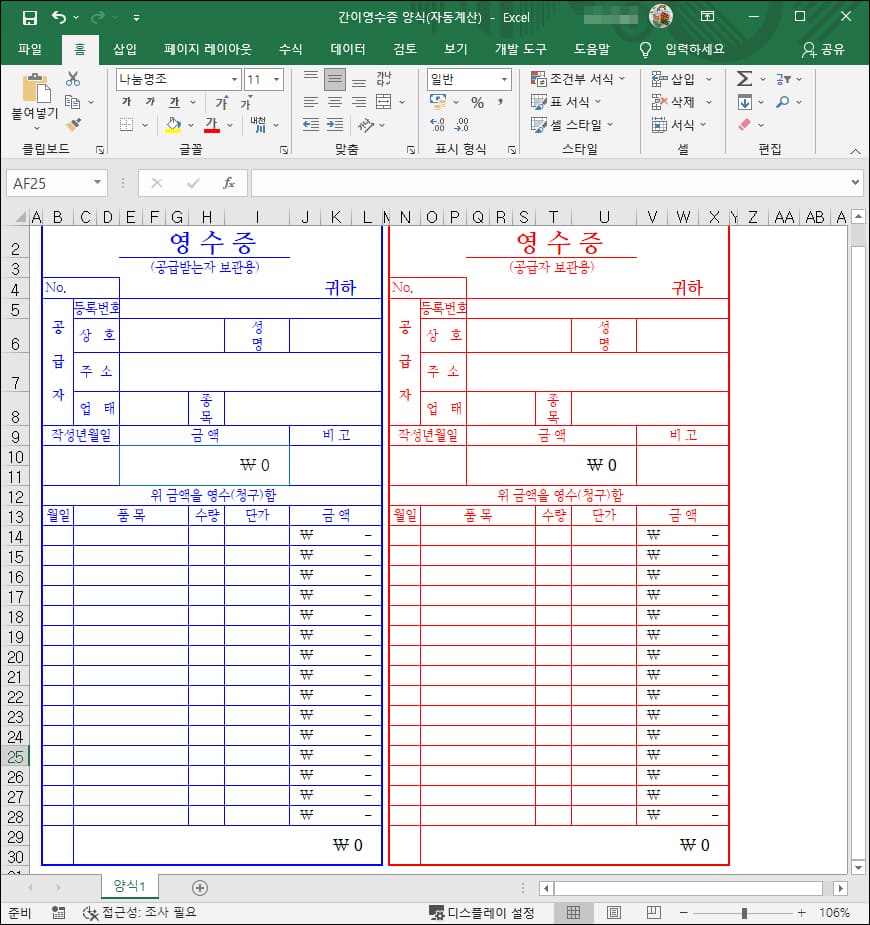The height and width of the screenshot is (925, 870).
Task: Apply cell borders icon
Action: (126, 124)
